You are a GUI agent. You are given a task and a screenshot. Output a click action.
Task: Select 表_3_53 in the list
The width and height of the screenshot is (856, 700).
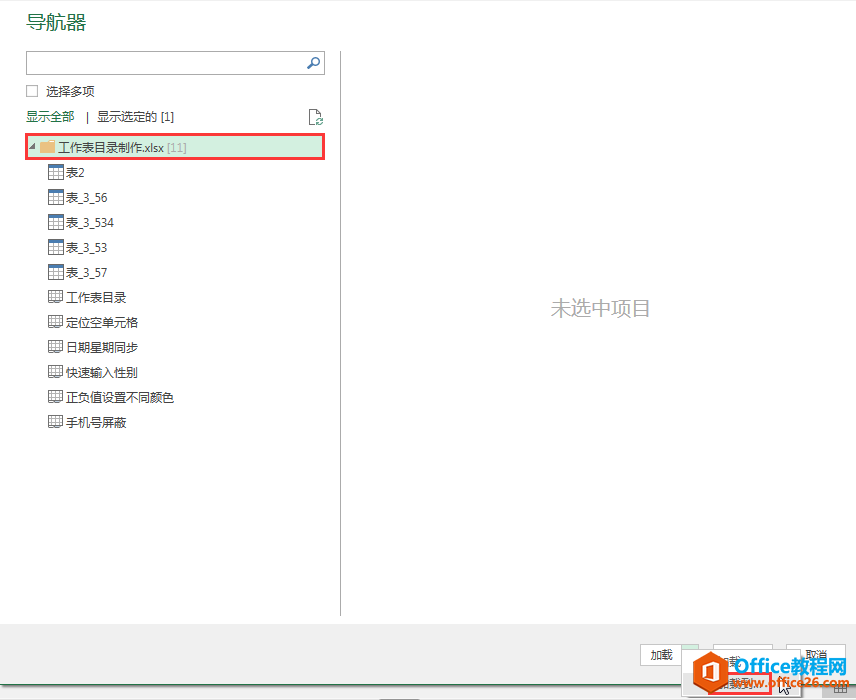click(x=78, y=247)
